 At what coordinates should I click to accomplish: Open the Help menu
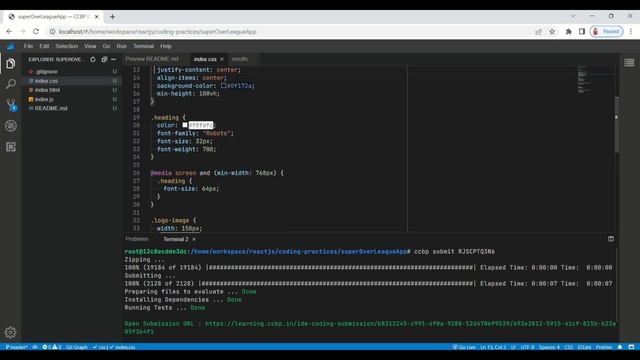(166, 46)
